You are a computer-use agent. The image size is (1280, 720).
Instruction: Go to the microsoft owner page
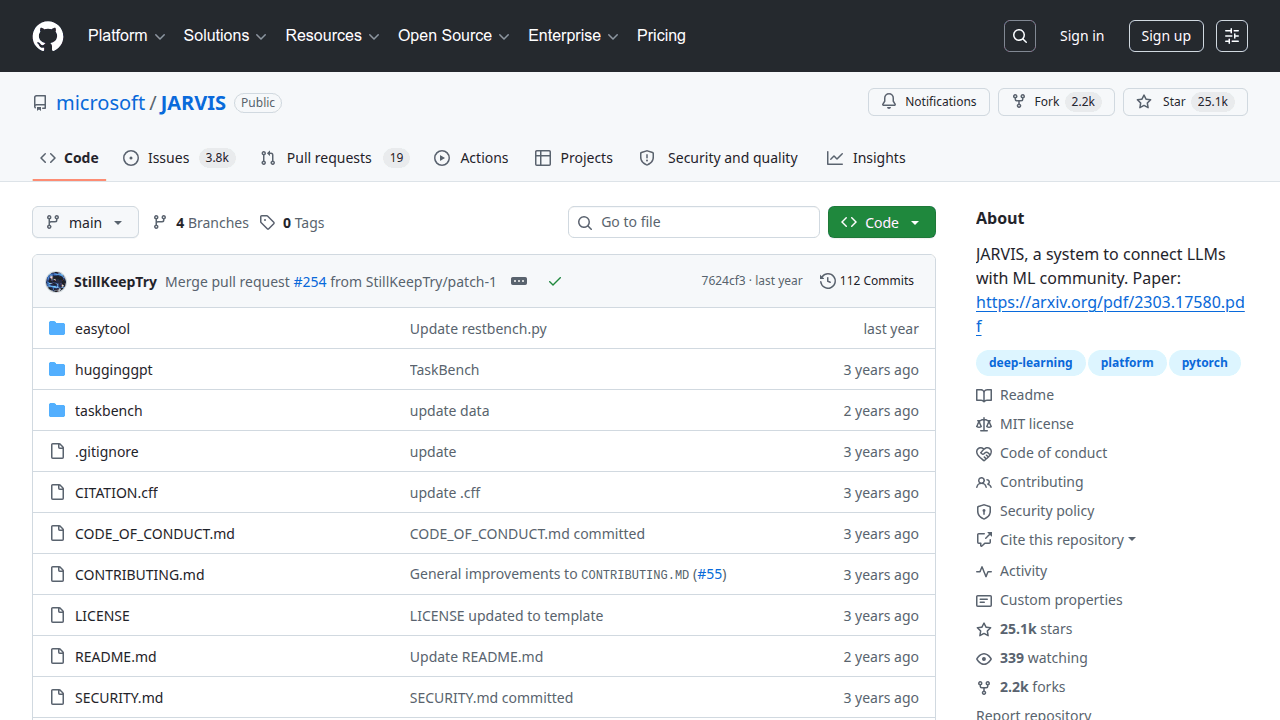coord(100,102)
